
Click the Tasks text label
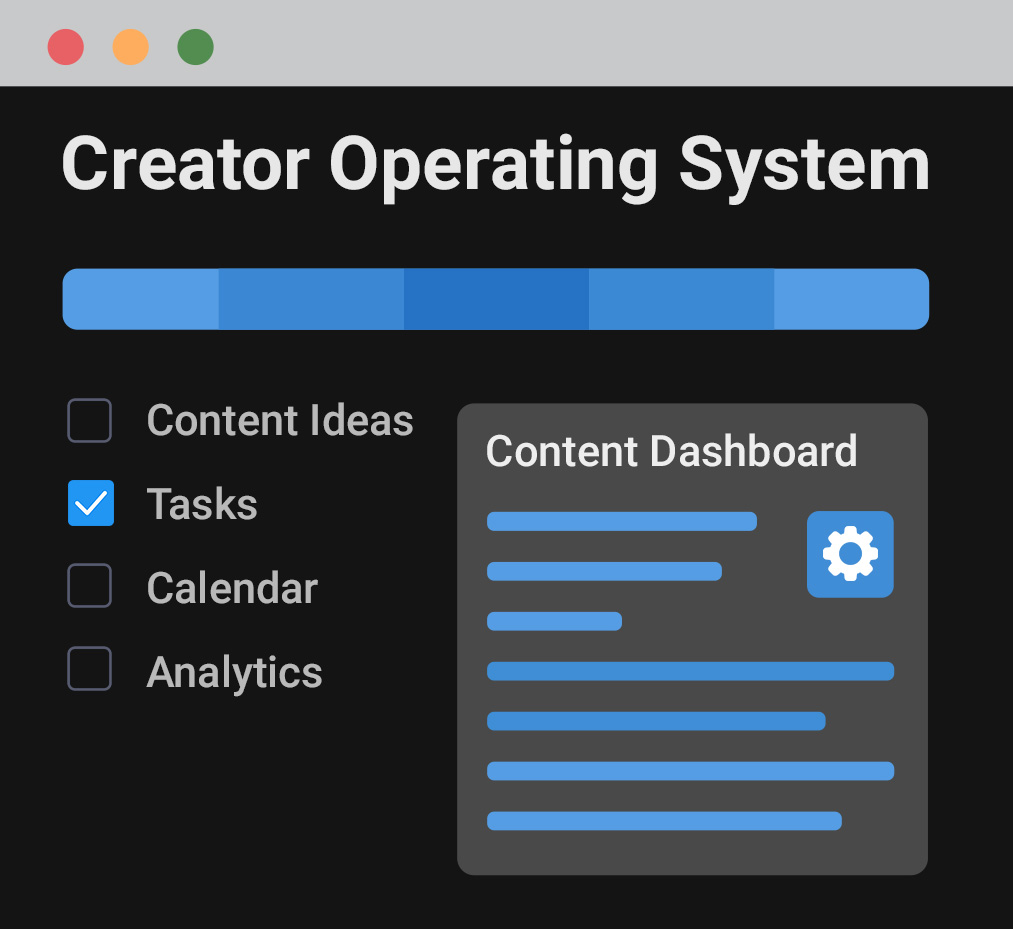(x=202, y=504)
